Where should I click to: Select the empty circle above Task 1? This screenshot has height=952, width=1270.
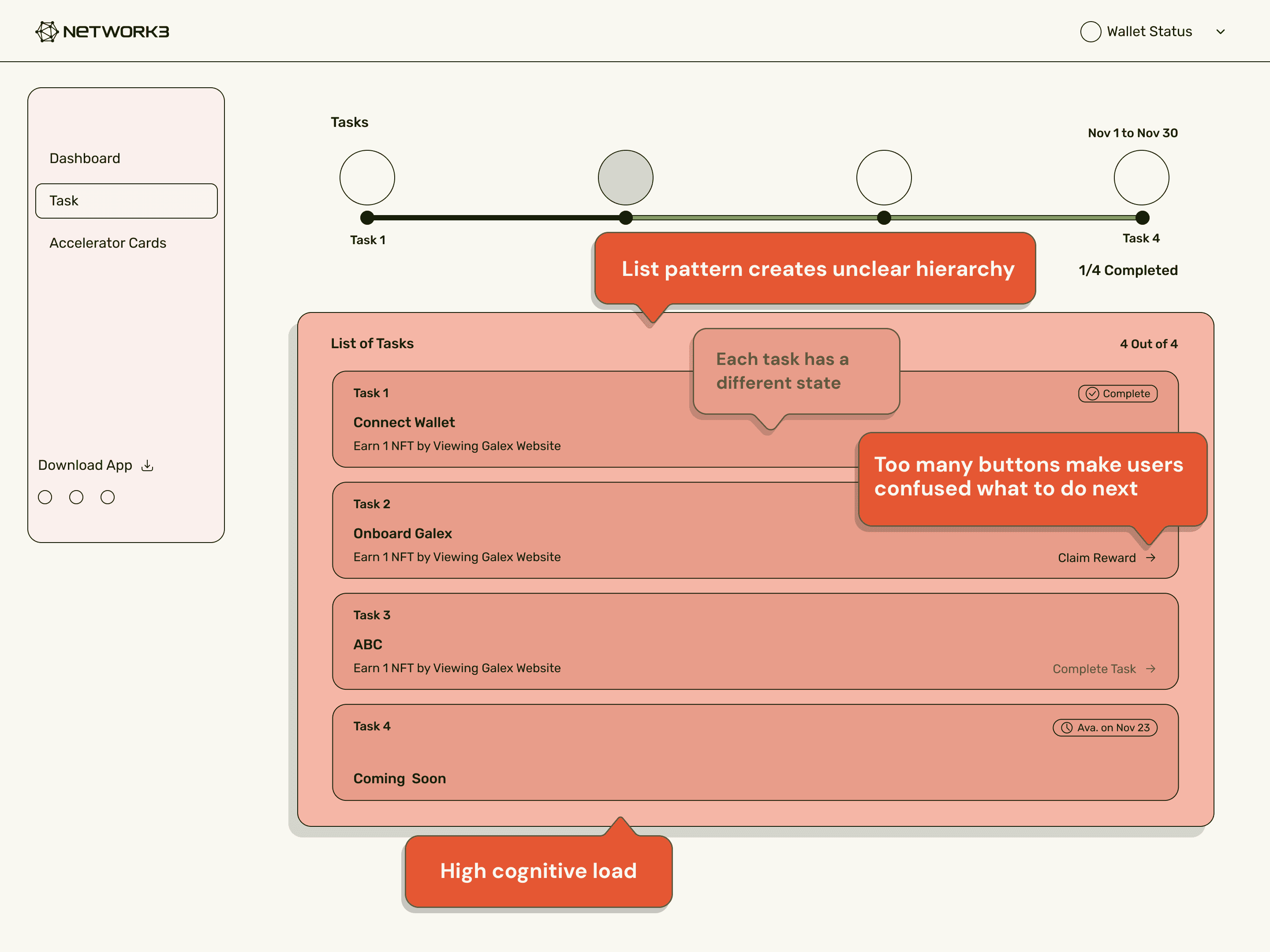click(367, 177)
